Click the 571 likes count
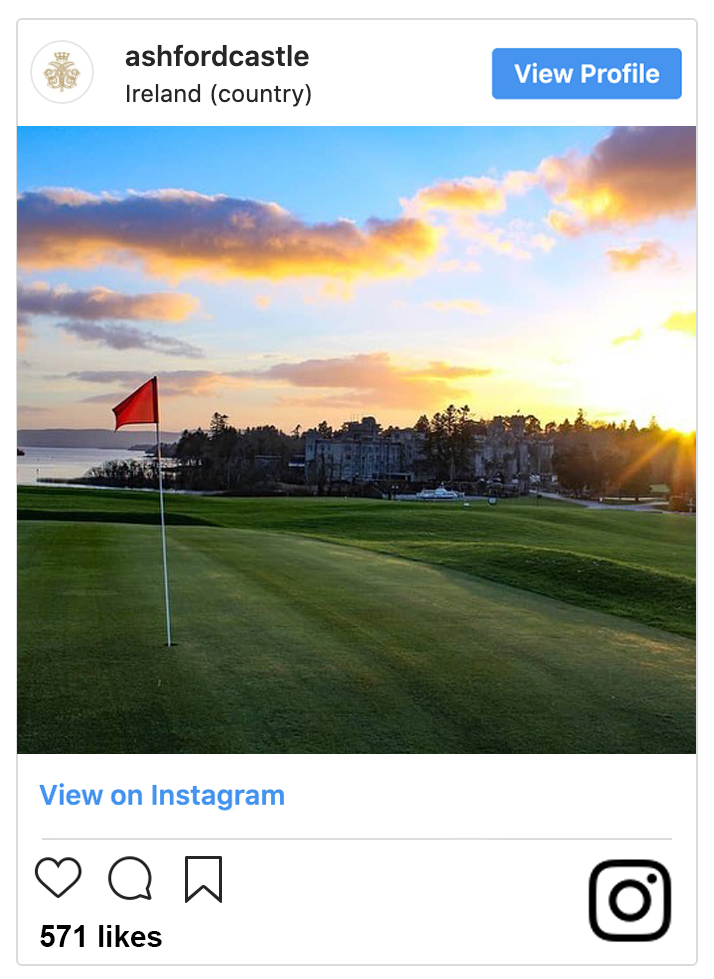Screen dimensions: 714x979 click(x=101, y=937)
